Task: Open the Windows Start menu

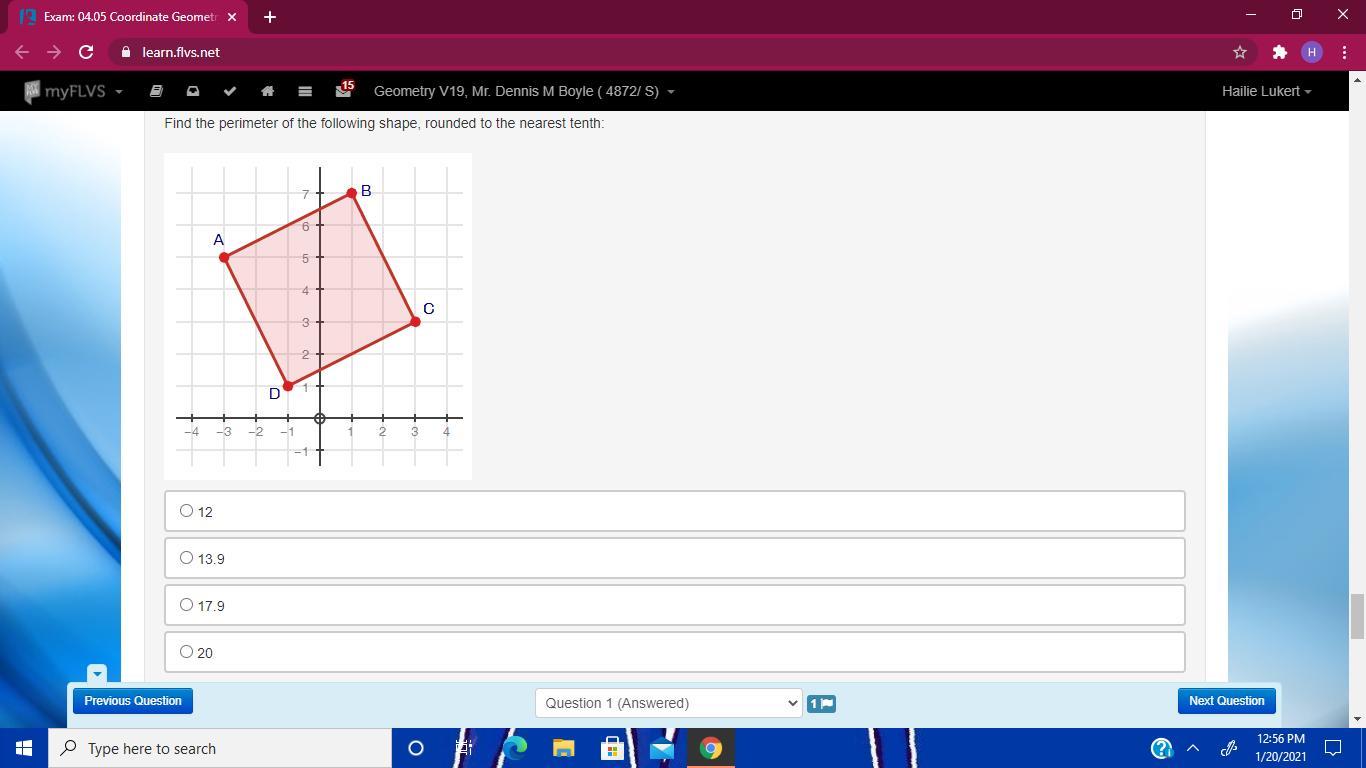Action: [x=24, y=748]
